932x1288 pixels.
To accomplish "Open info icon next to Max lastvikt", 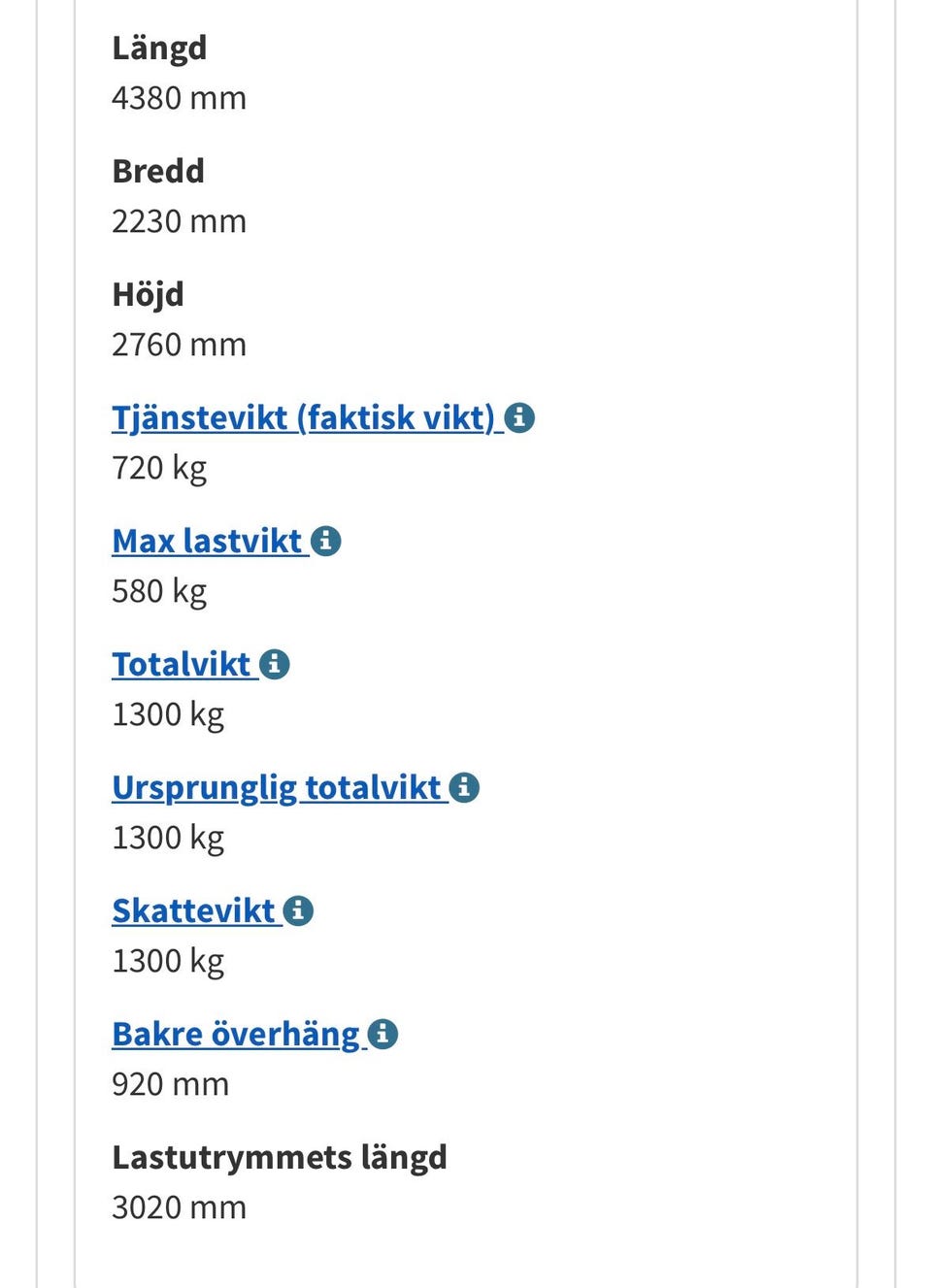I will coord(326,541).
